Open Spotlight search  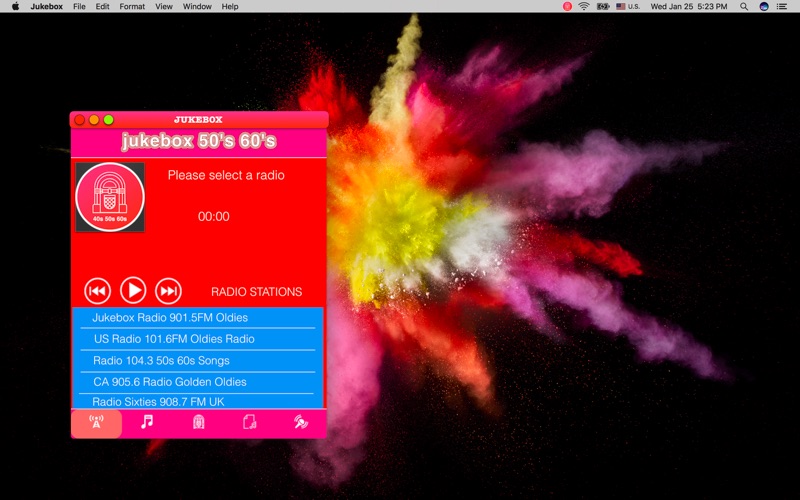click(744, 7)
